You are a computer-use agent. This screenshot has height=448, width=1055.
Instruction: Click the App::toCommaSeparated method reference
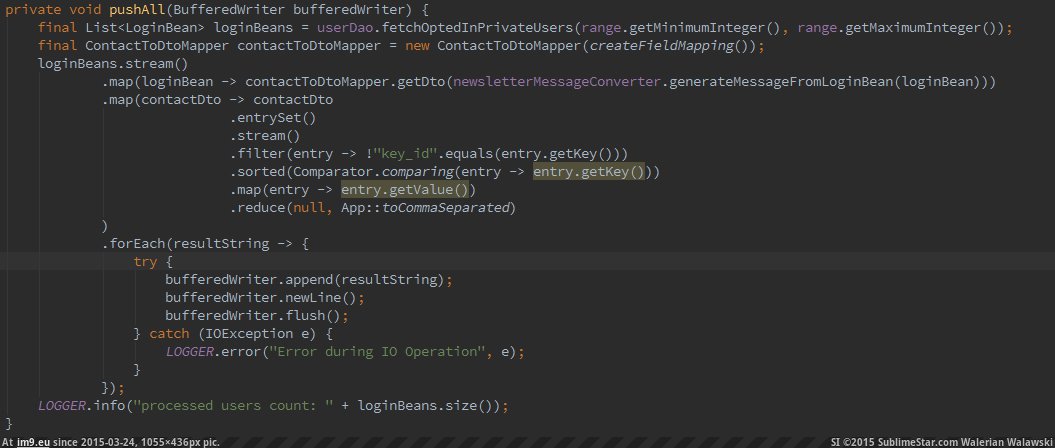[x=425, y=208]
